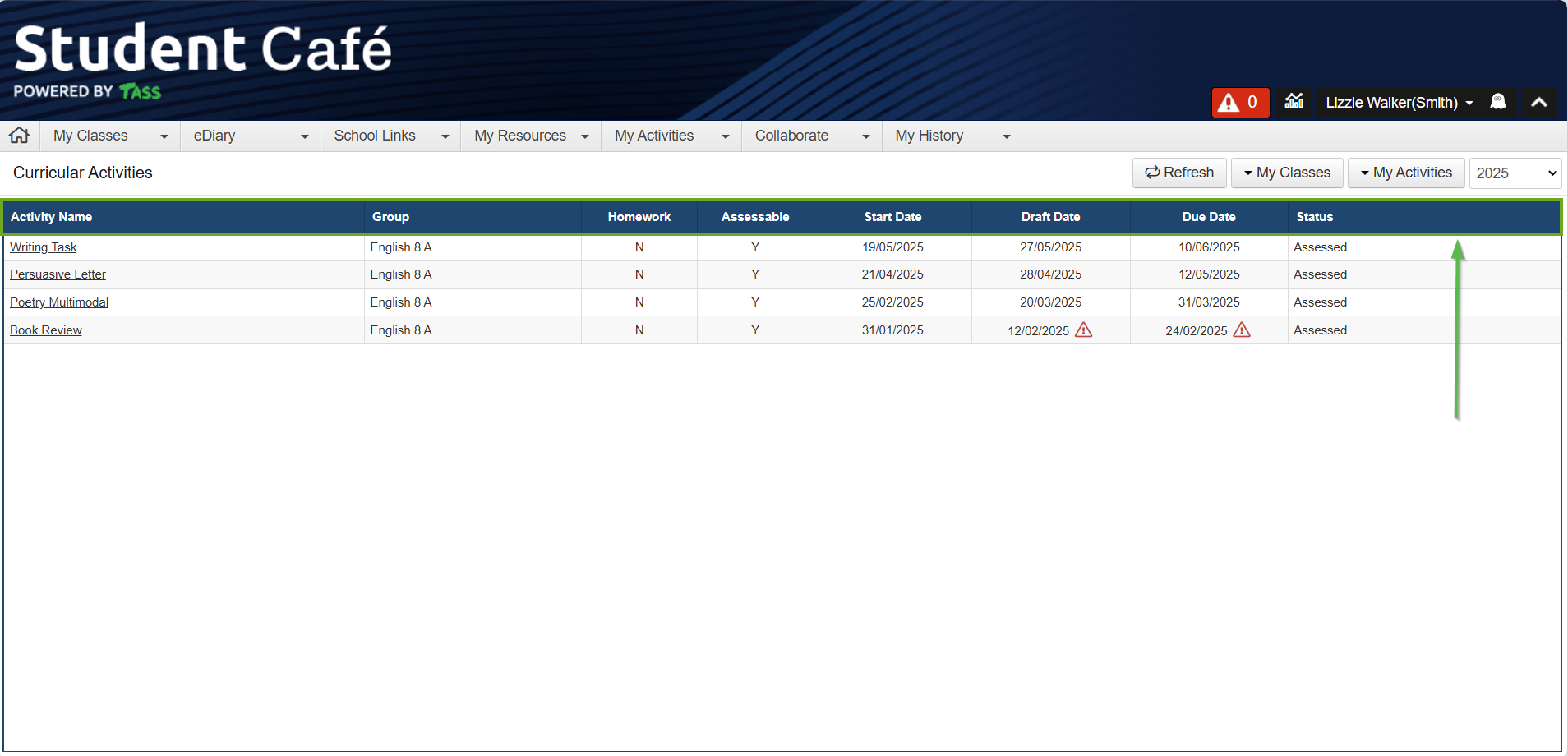The height and width of the screenshot is (756, 1568).
Task: Click the Due Date column header
Action: tap(1208, 217)
